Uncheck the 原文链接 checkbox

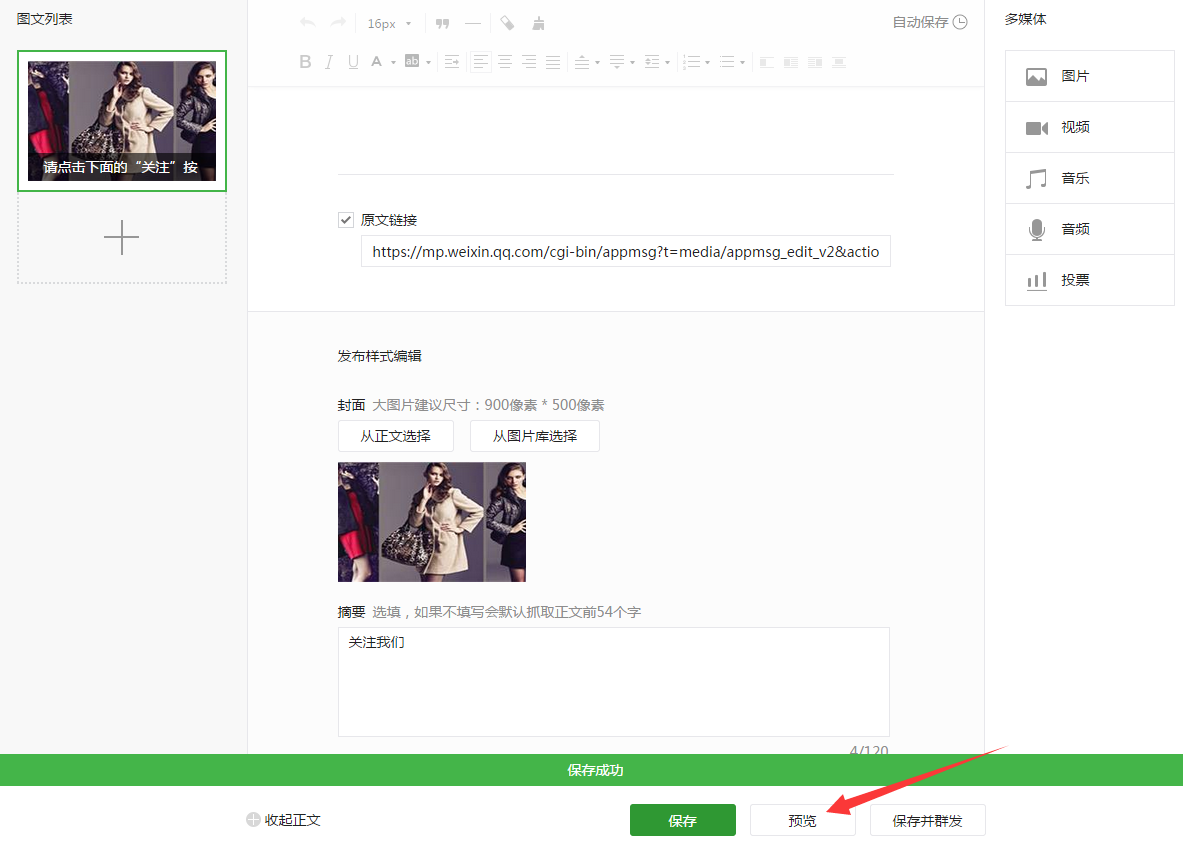point(346,220)
